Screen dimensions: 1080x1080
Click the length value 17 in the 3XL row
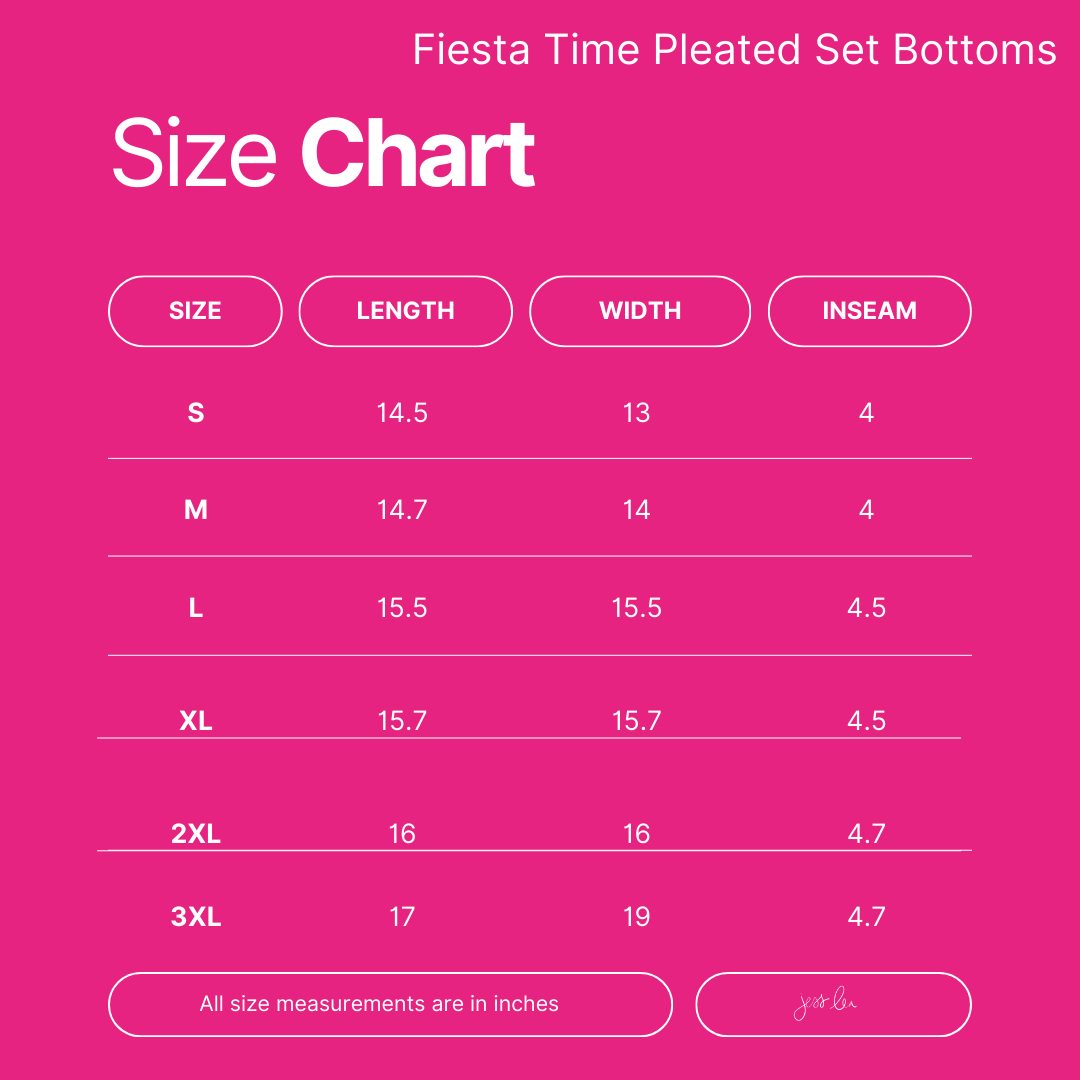(402, 916)
